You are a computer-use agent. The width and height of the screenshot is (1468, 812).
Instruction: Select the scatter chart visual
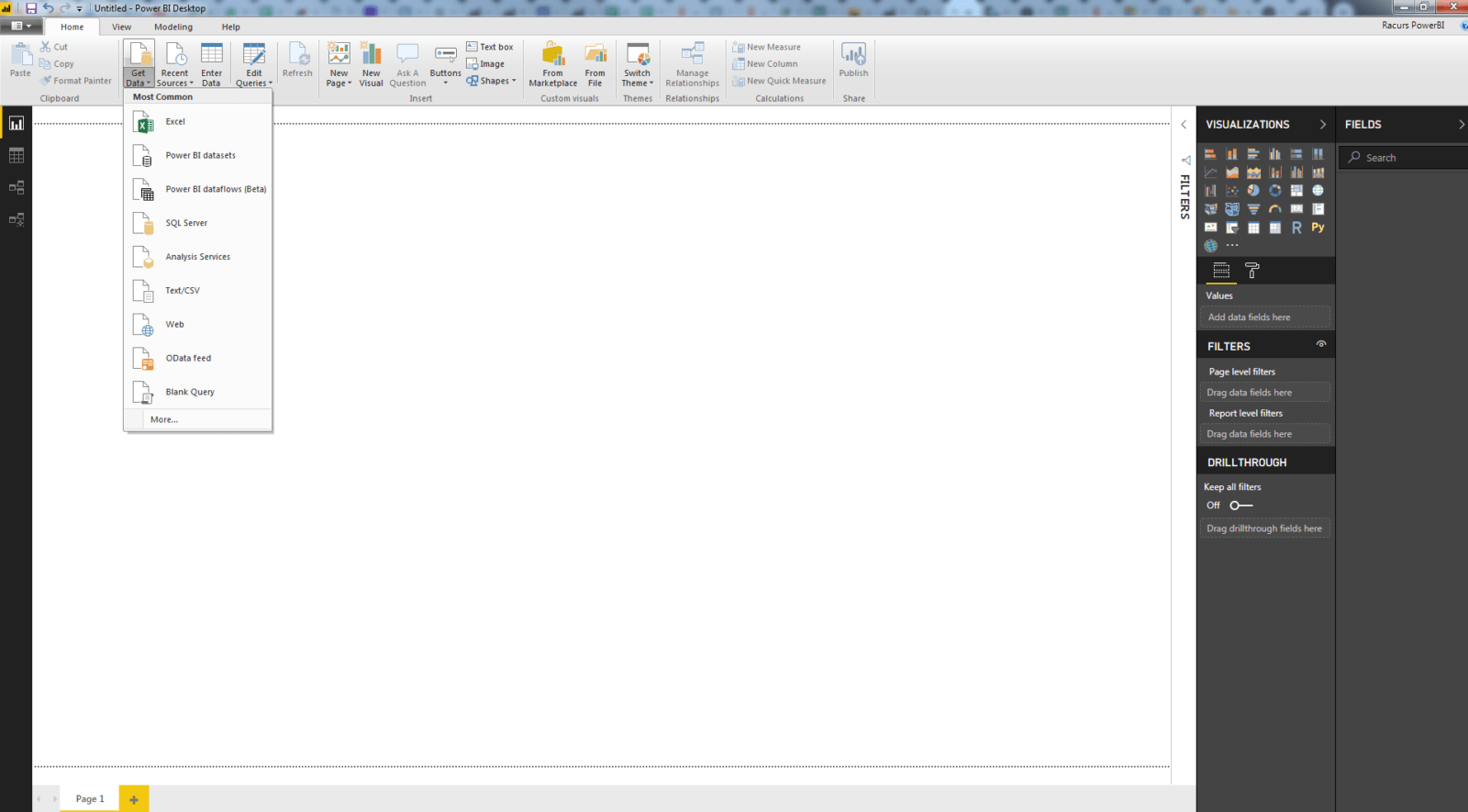coord(1232,191)
